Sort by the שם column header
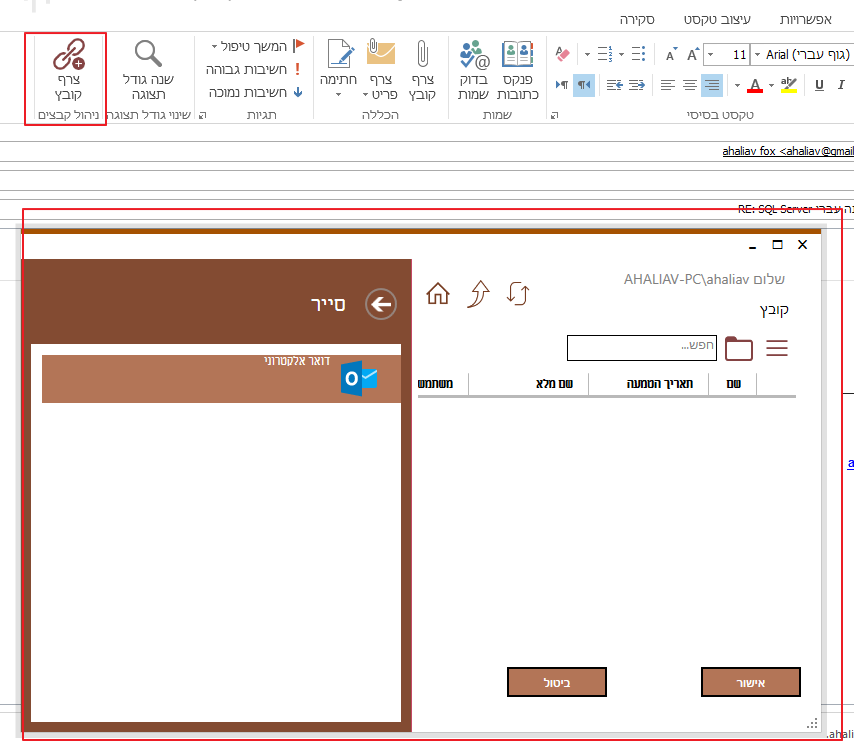This screenshot has height=746, width=854. (x=734, y=384)
